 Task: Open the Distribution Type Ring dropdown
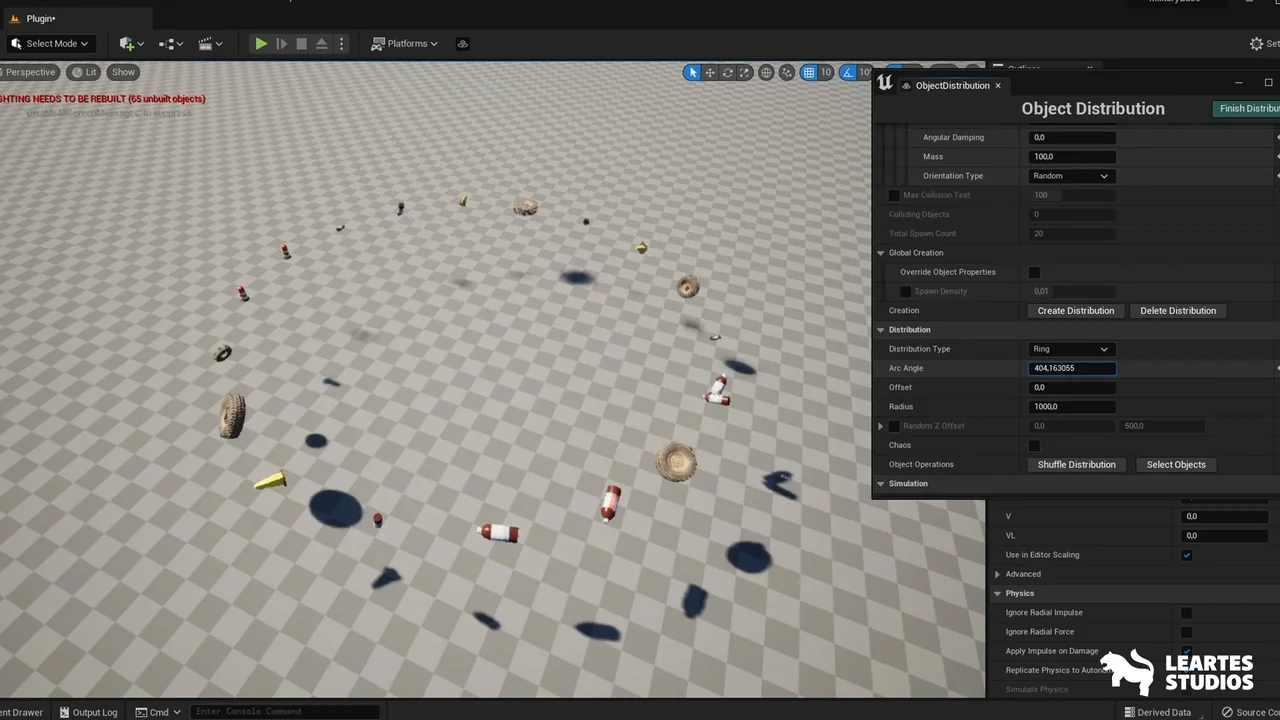coord(1071,349)
